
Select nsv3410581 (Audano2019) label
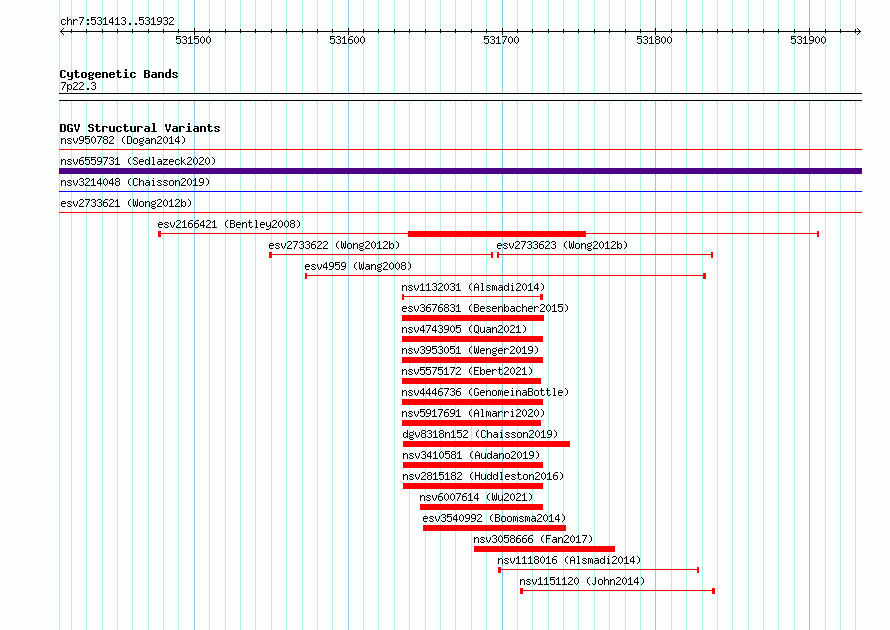pos(471,455)
